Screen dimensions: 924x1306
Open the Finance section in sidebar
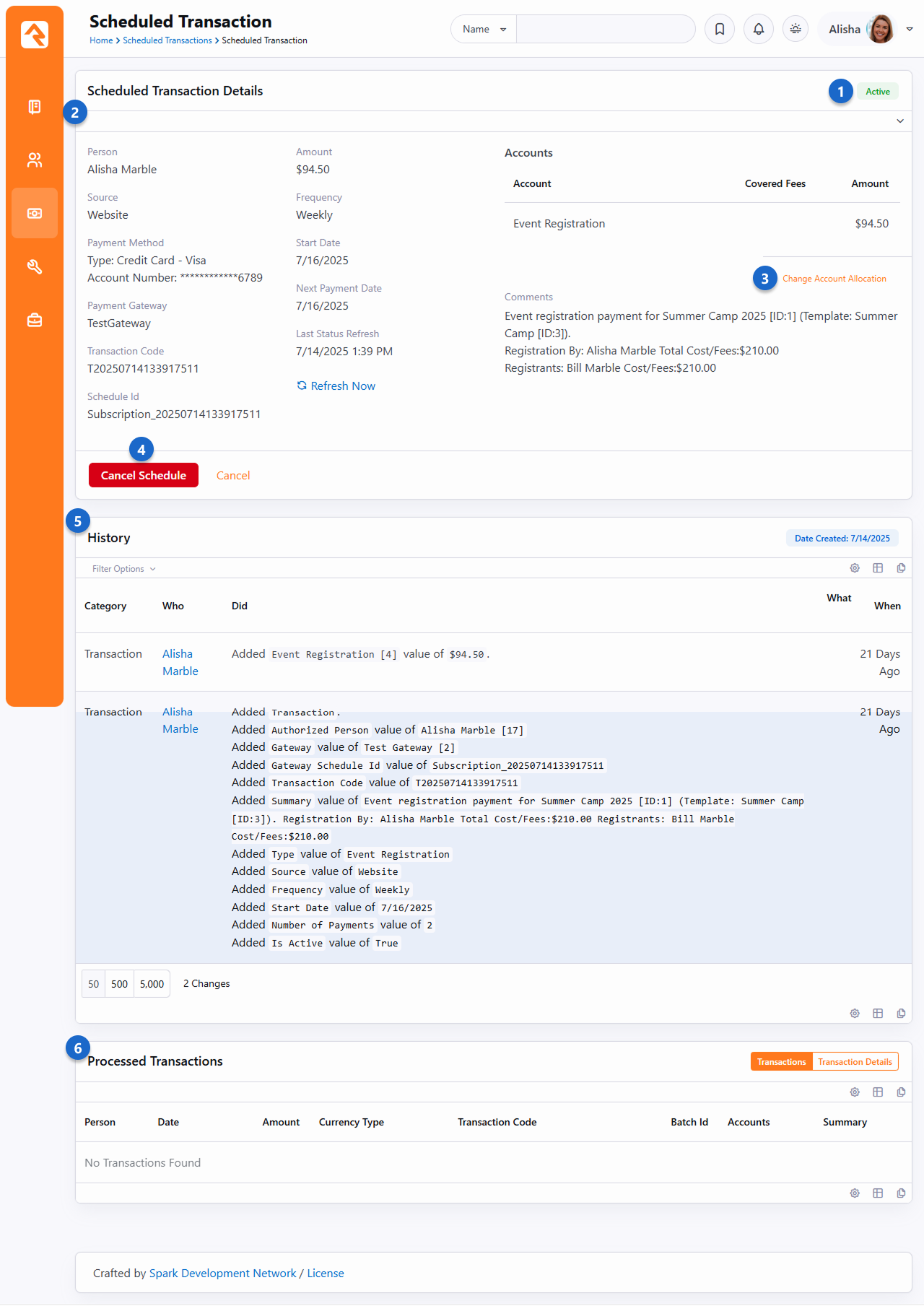[x=35, y=214]
